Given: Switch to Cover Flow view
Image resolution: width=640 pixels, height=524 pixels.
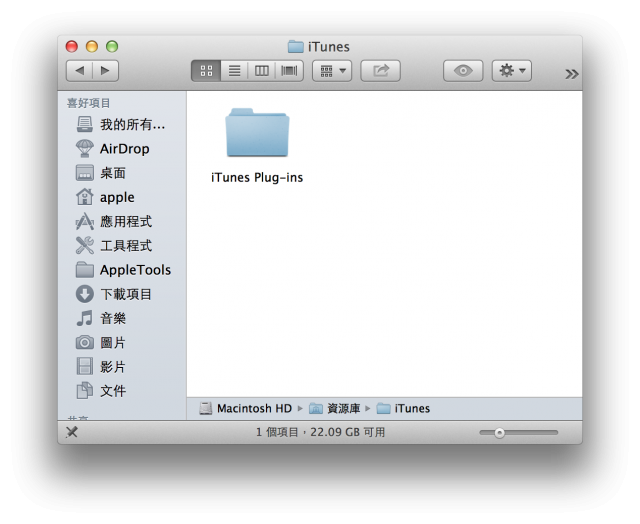Looking at the screenshot, I should pyautogui.click(x=289, y=71).
